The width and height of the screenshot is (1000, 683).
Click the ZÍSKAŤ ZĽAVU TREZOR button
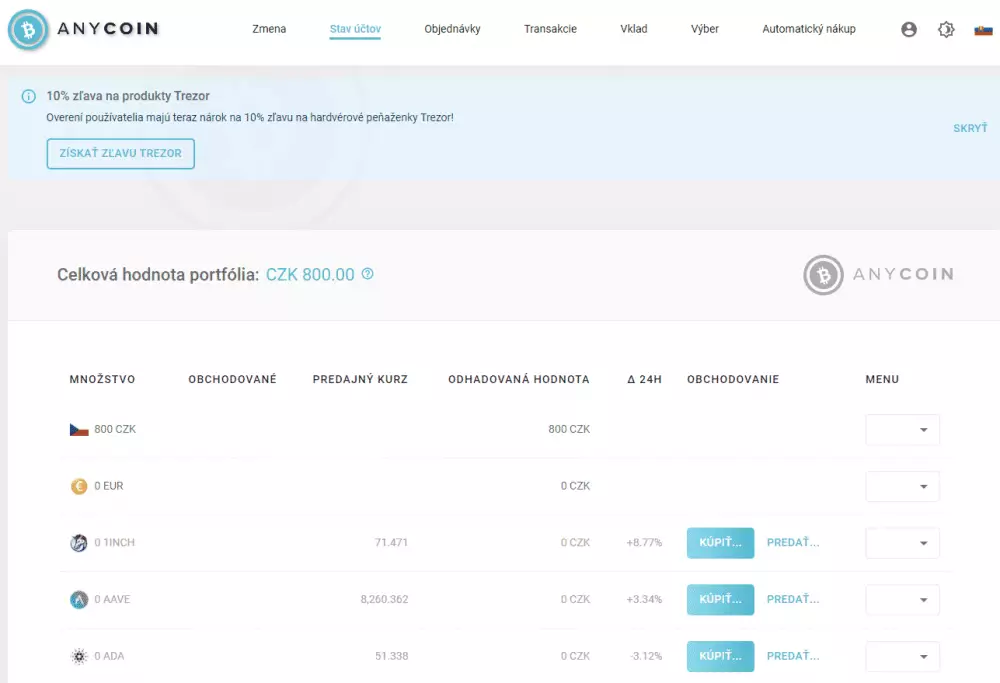point(120,153)
